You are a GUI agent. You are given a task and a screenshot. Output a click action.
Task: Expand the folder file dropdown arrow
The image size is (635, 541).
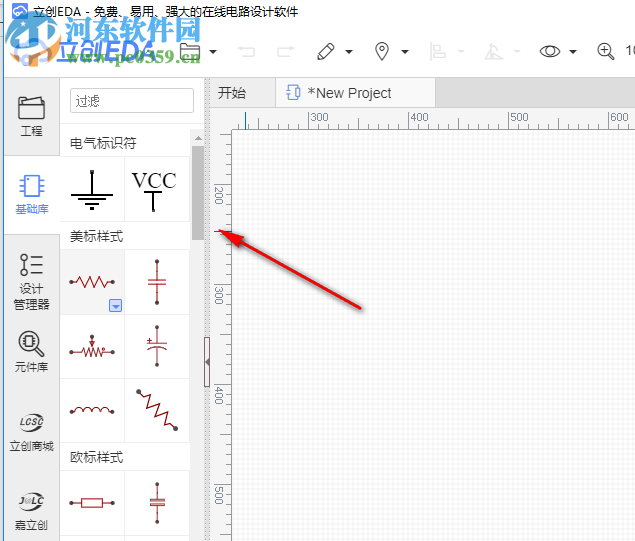pos(213,52)
